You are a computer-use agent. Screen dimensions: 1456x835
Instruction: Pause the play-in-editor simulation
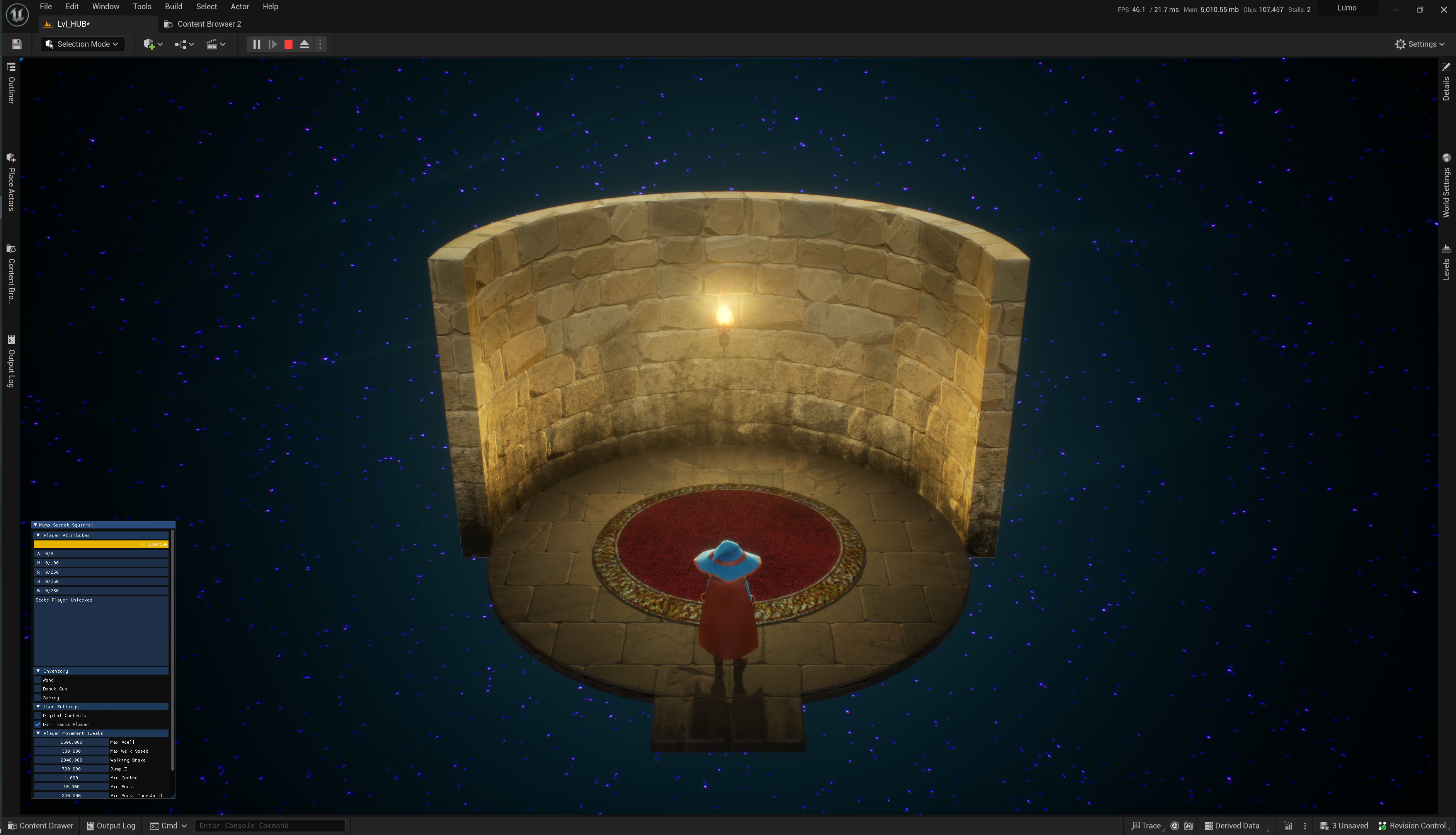[256, 44]
